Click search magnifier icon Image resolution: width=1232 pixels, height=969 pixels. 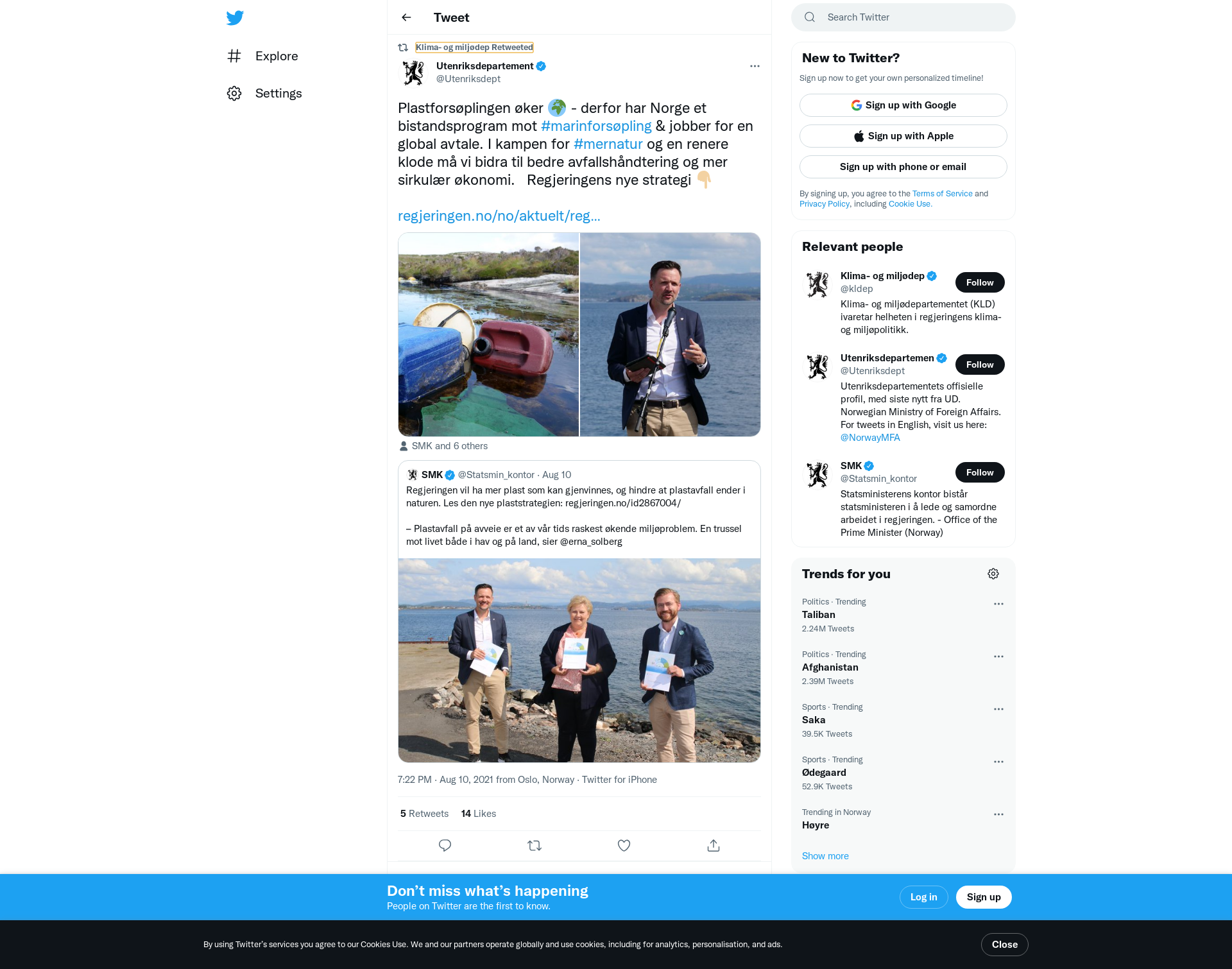[x=810, y=17]
